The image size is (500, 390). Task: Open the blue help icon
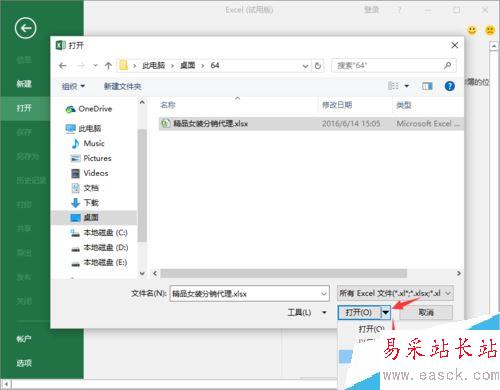coord(450,86)
